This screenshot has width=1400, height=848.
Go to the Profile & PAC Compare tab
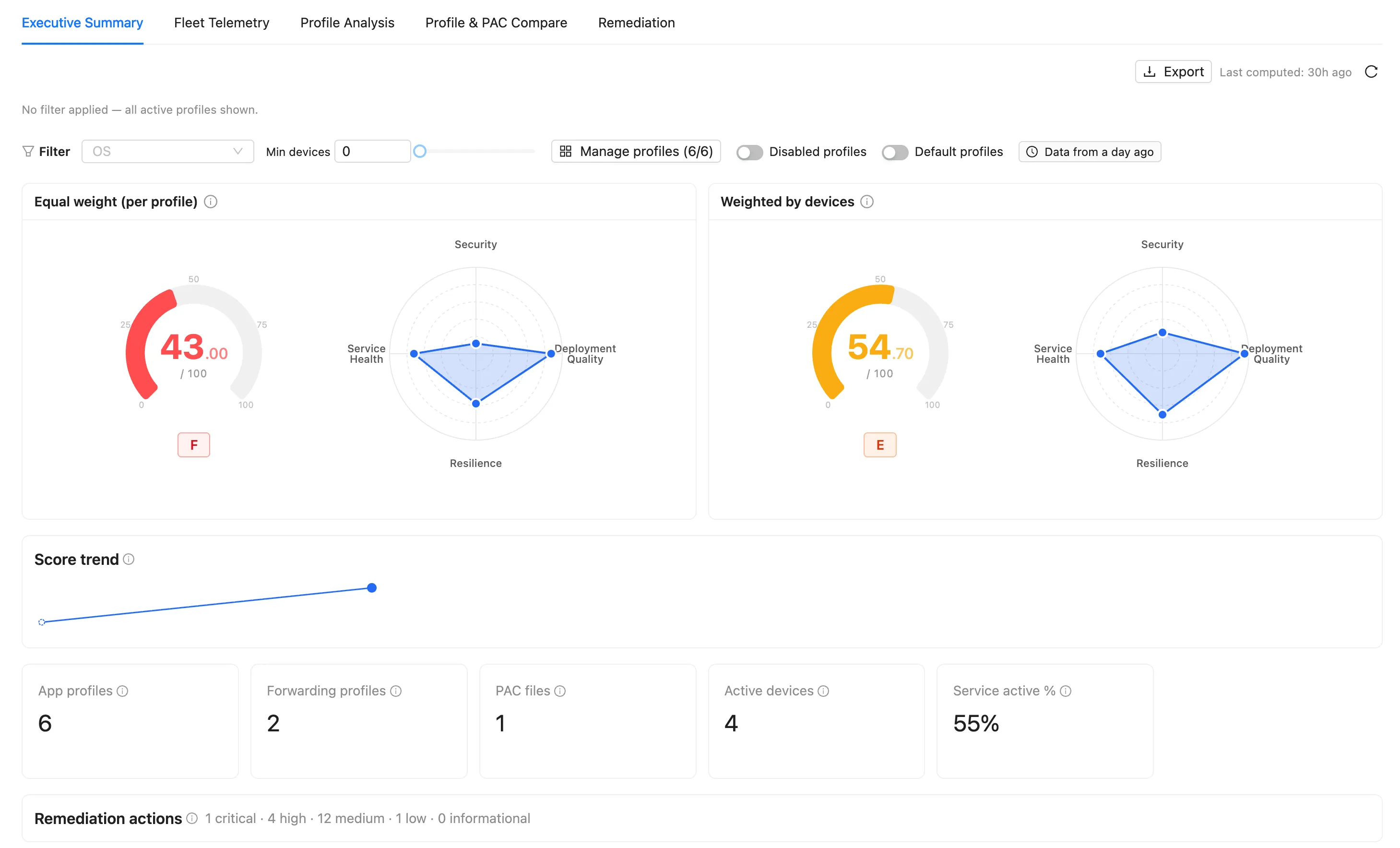click(496, 23)
